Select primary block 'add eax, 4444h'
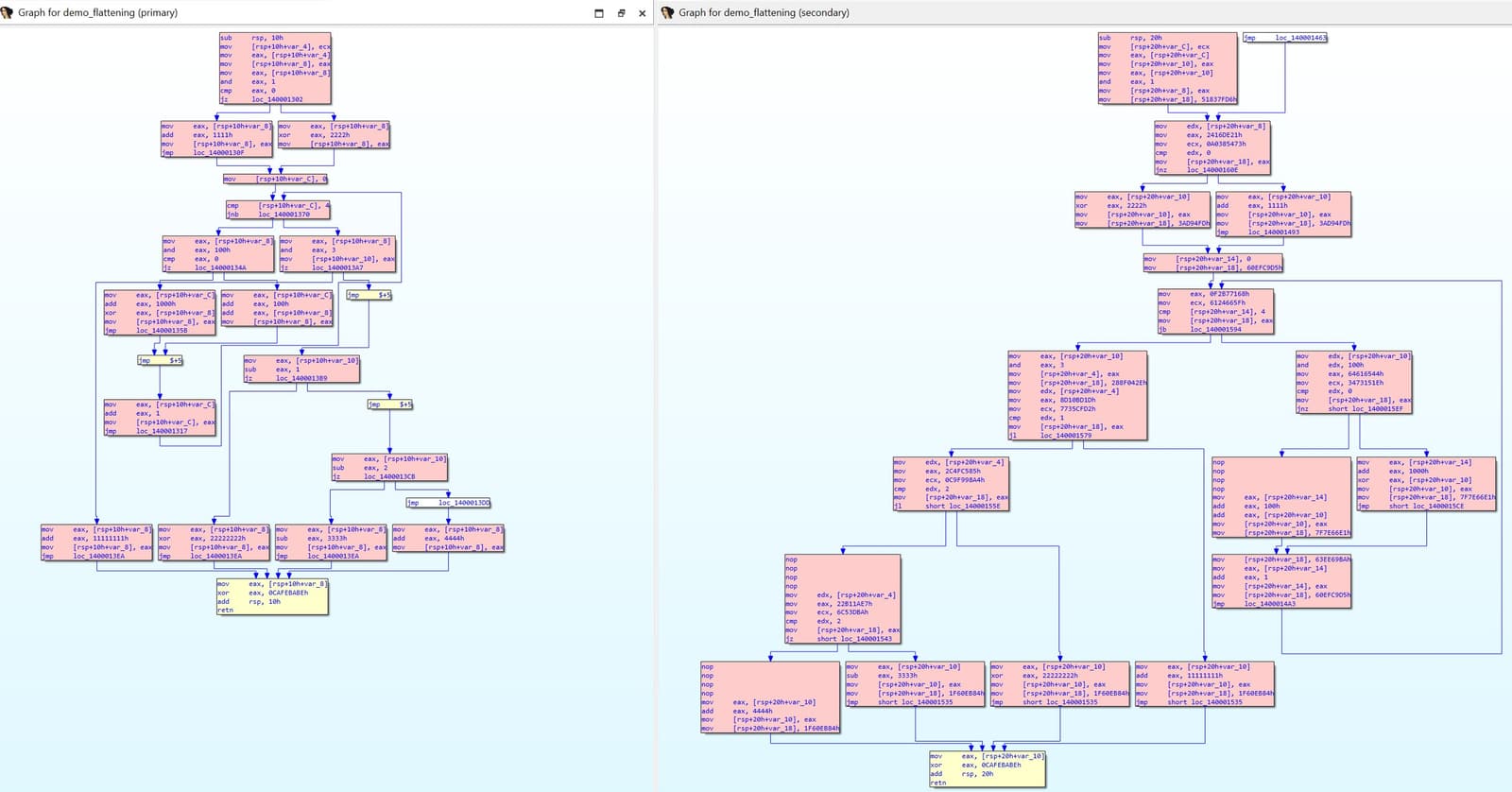 coord(448,539)
